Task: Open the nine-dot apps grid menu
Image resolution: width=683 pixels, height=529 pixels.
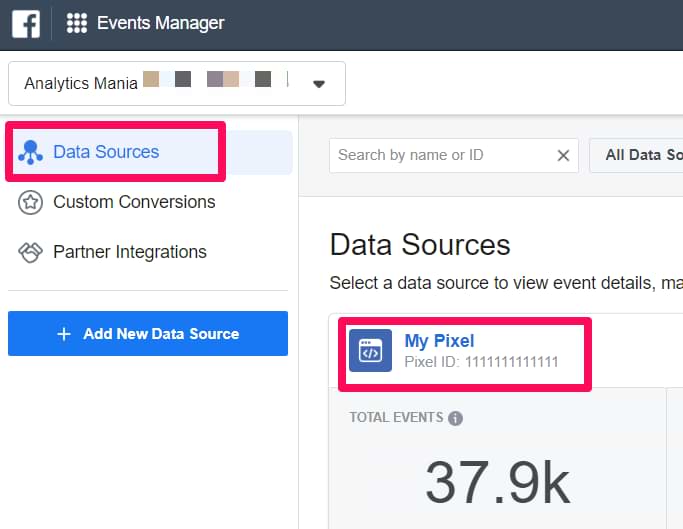Action: tap(77, 23)
